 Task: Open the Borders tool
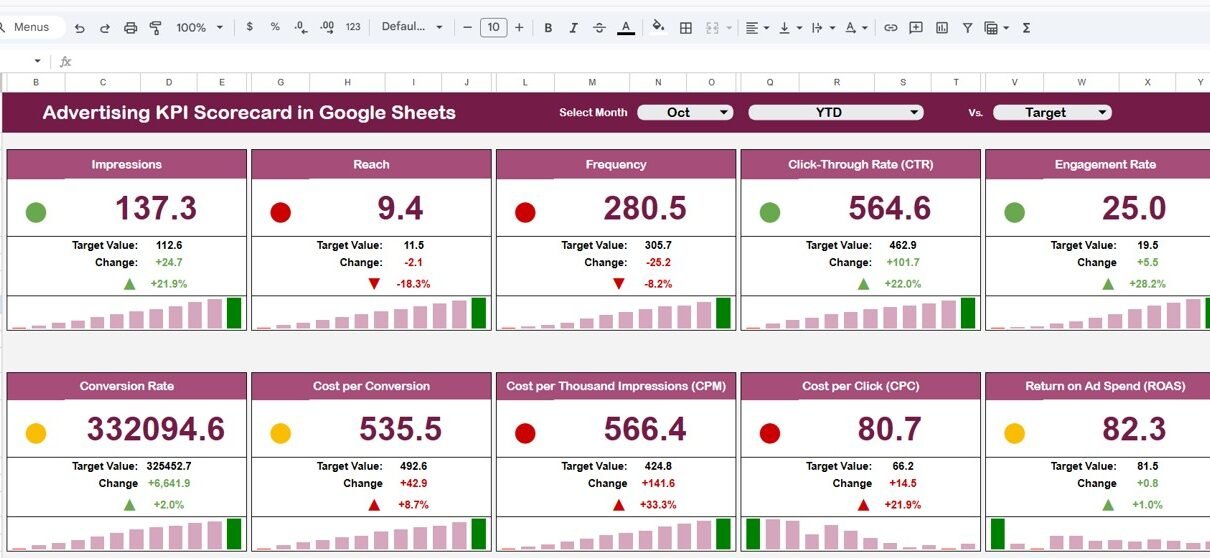point(686,28)
